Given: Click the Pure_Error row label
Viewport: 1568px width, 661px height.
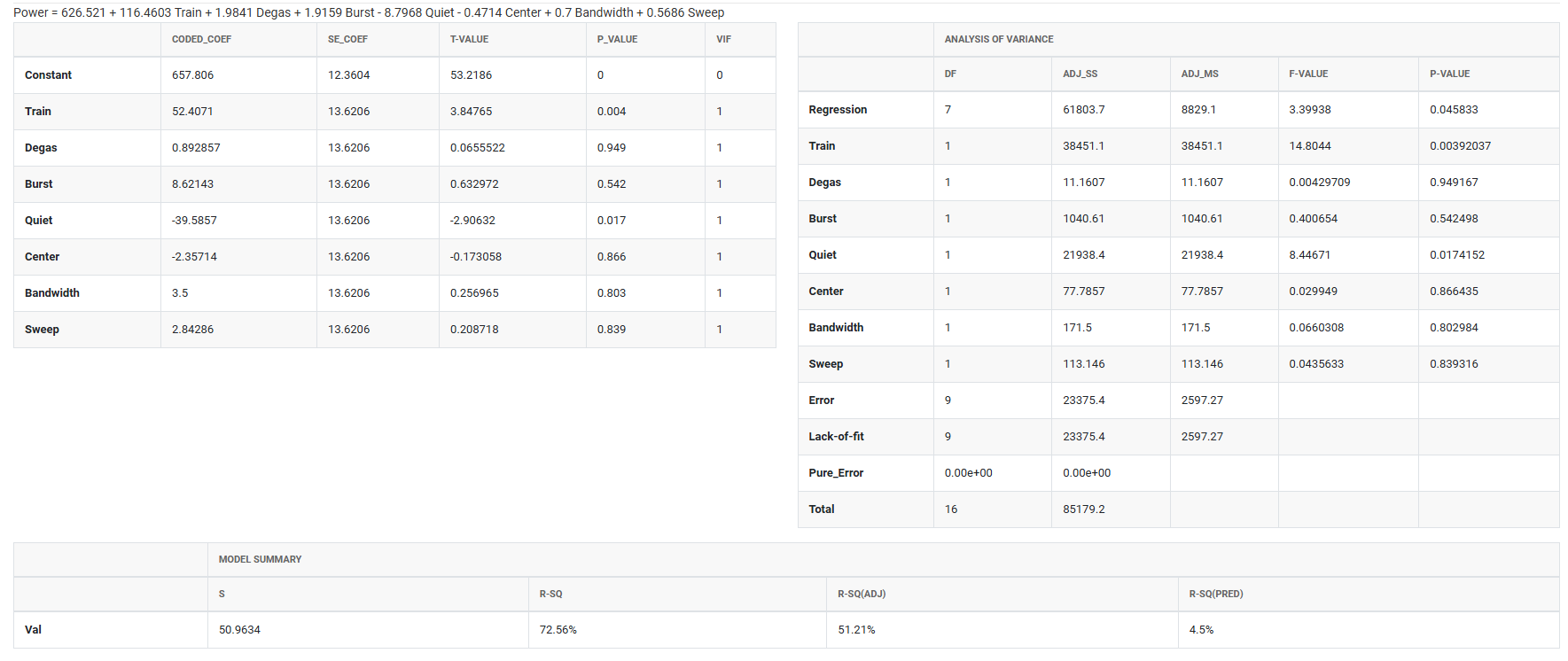Looking at the screenshot, I should click(x=835, y=473).
